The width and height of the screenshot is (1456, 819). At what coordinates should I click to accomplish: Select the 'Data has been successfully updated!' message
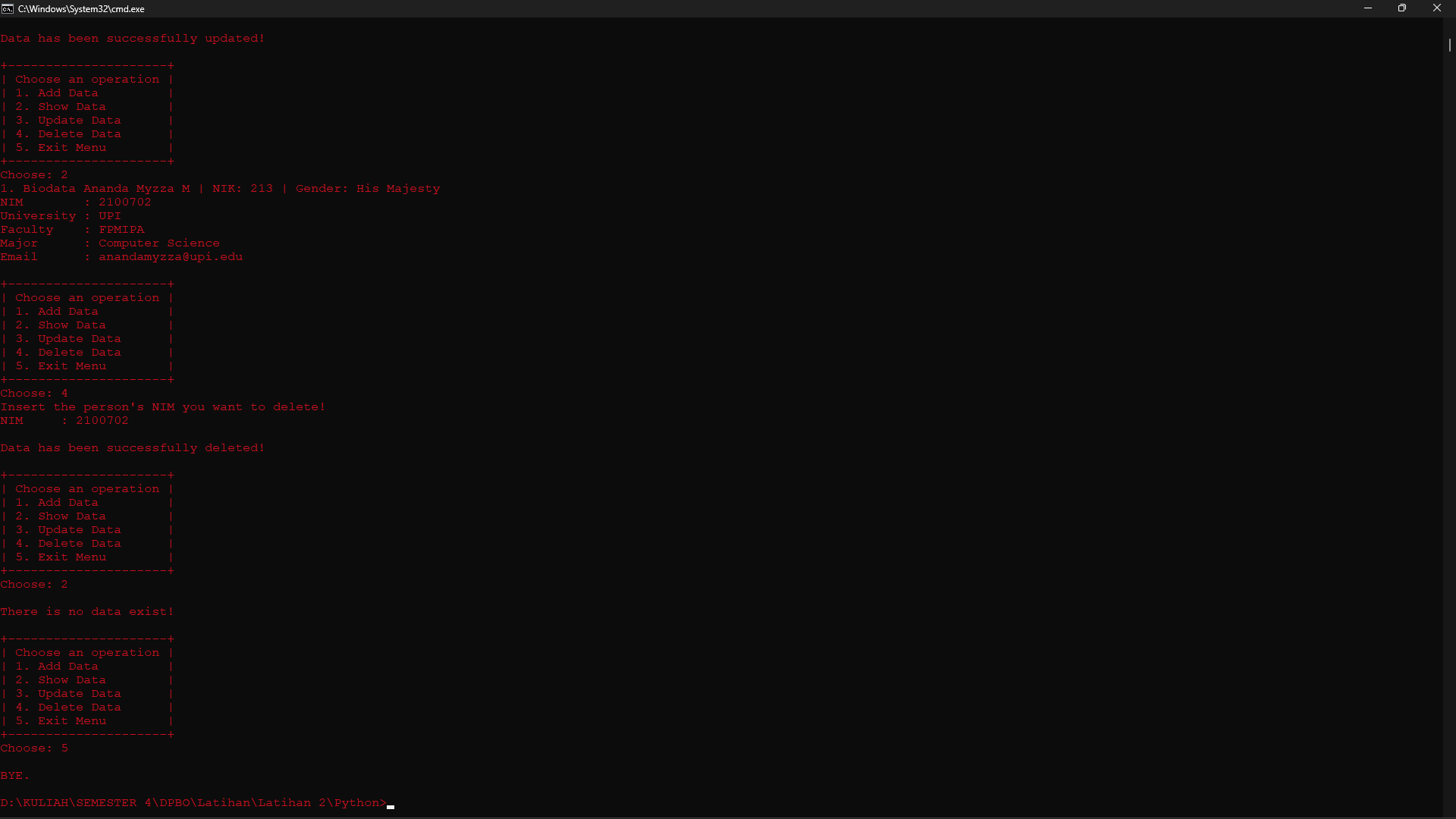pyautogui.click(x=133, y=38)
